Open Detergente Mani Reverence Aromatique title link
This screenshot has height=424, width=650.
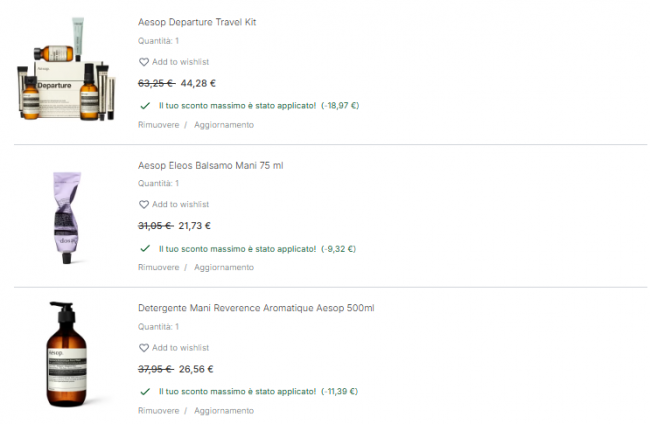(256, 308)
